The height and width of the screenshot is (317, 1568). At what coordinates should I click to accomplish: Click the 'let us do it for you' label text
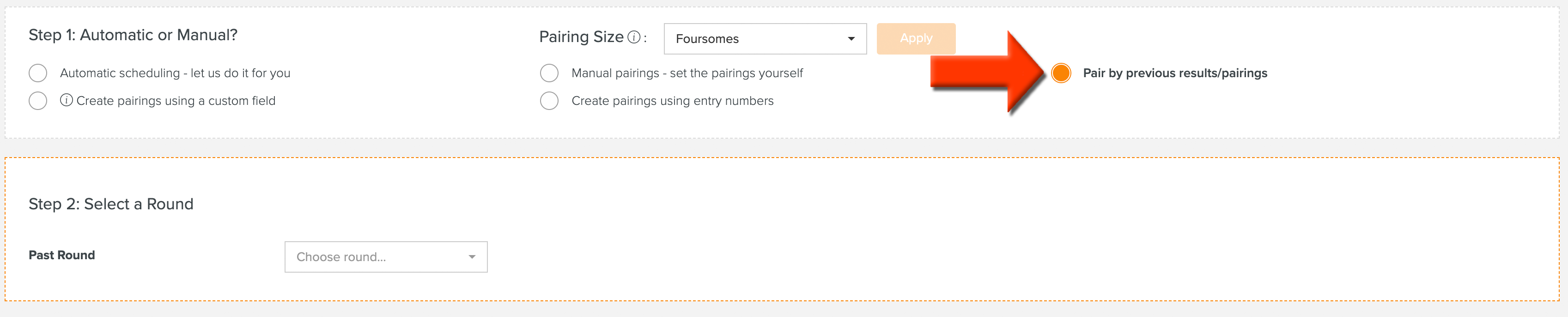click(240, 73)
